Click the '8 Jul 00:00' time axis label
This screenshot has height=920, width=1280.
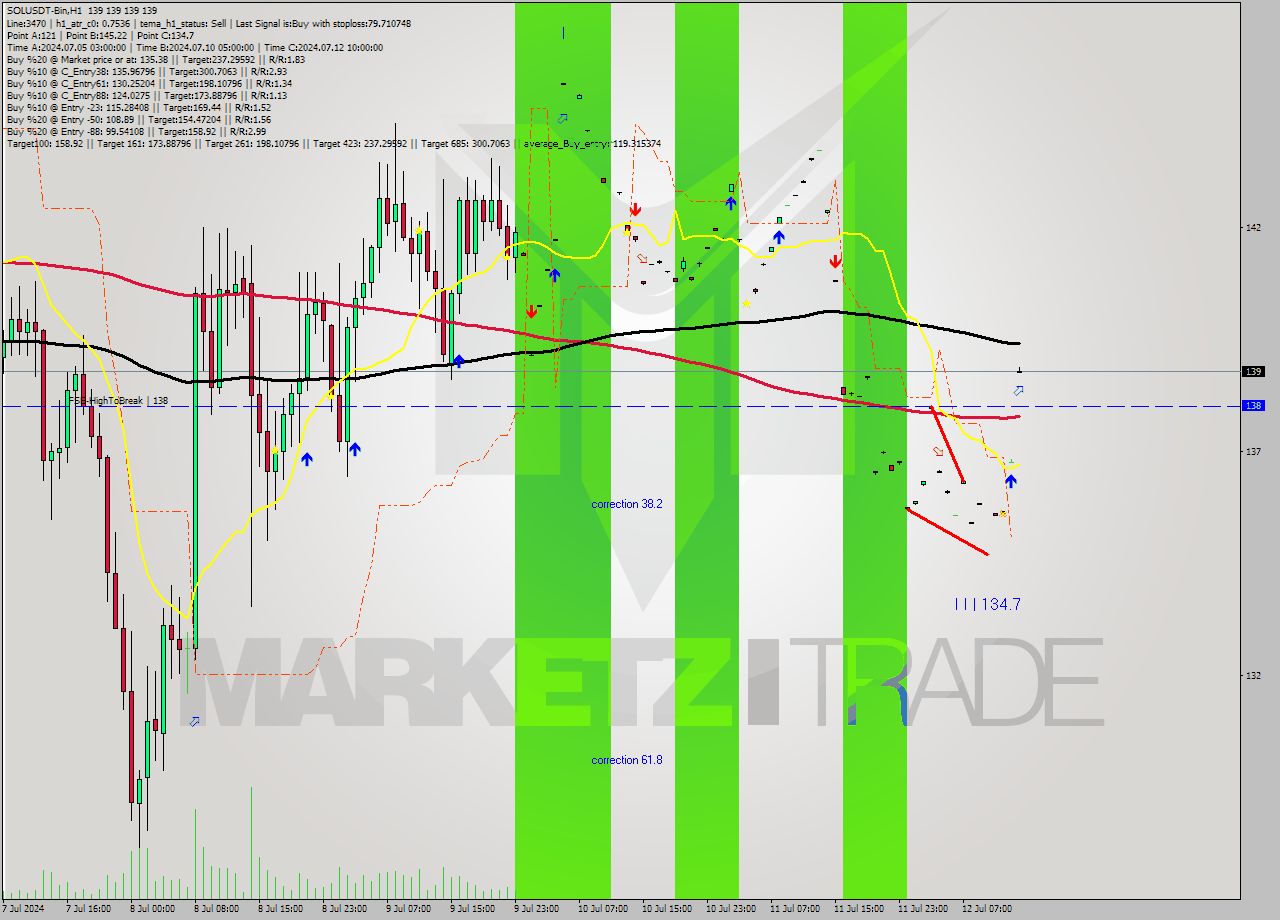click(152, 909)
